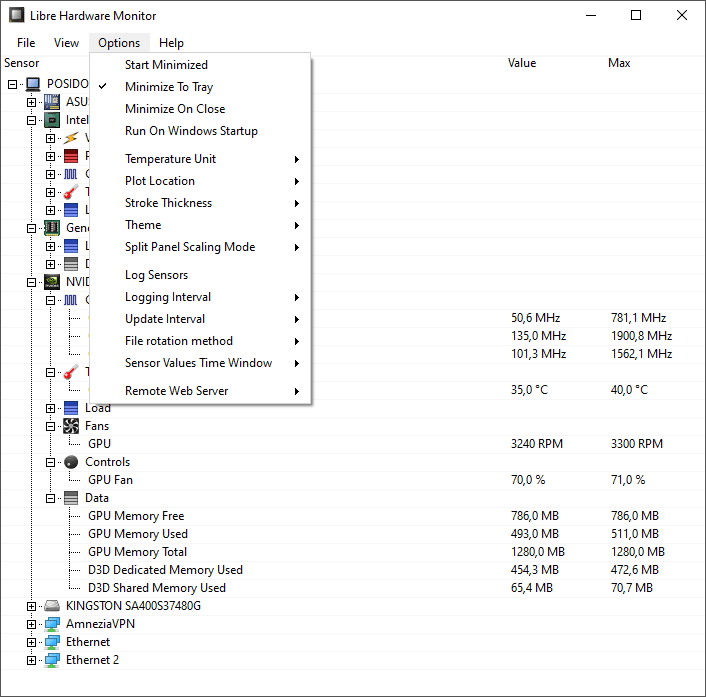Open the Remote Web Server submenu

[x=200, y=391]
